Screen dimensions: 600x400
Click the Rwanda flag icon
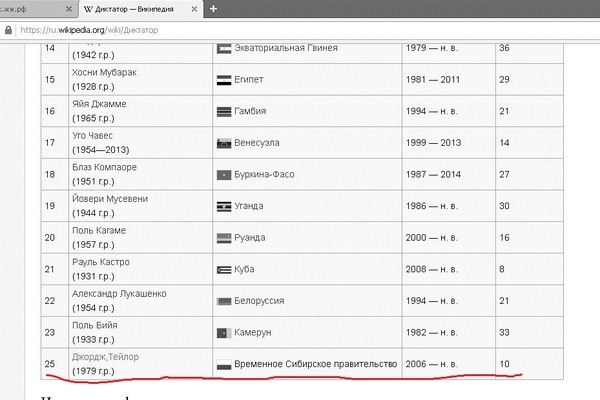pyautogui.click(x=224, y=238)
